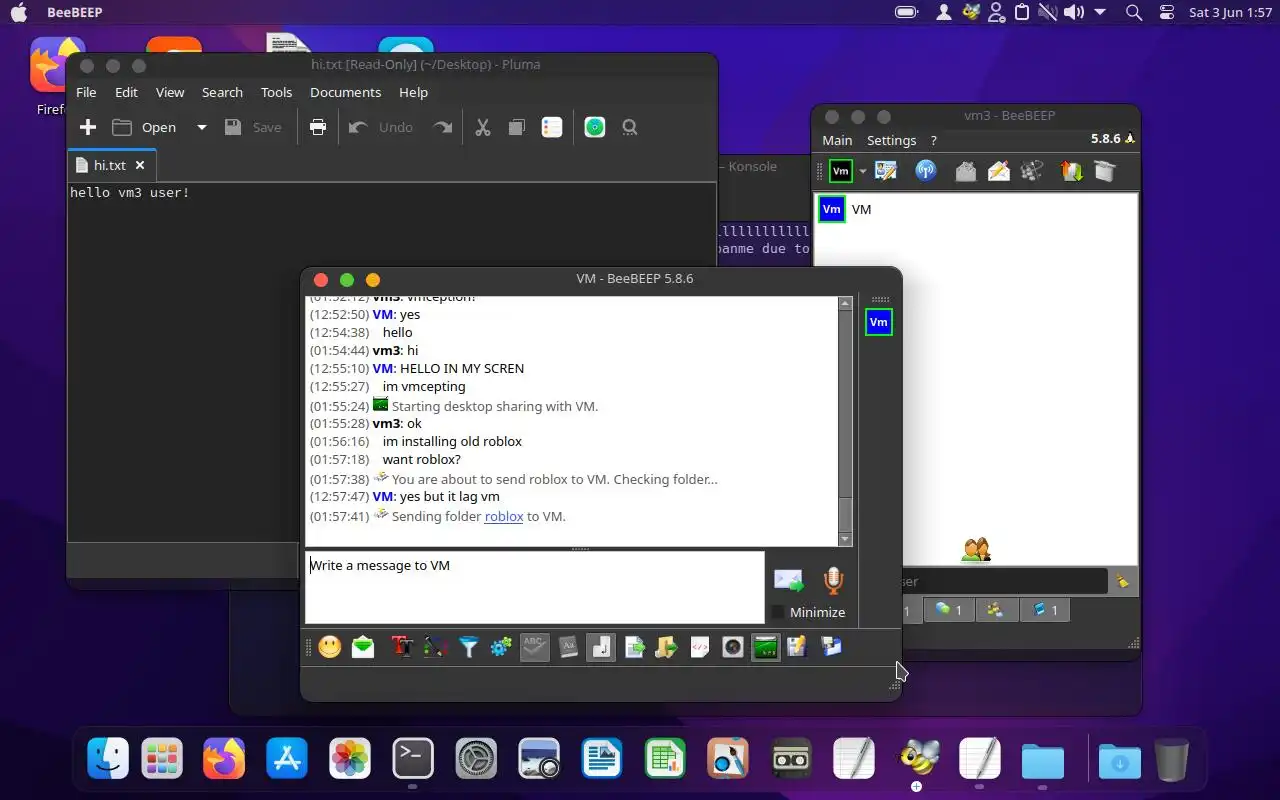
Task: Click the chat scrollbar up arrow
Action: coord(845,303)
